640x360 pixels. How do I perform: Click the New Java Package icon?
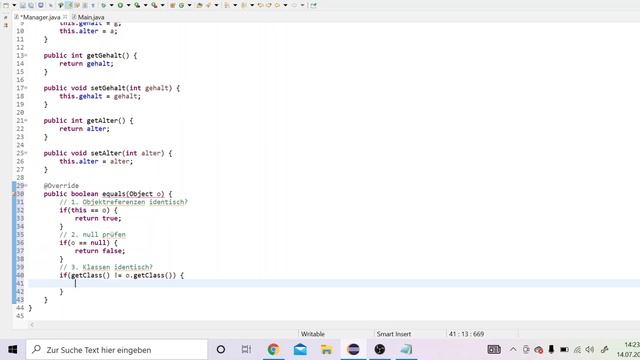(173, 5)
